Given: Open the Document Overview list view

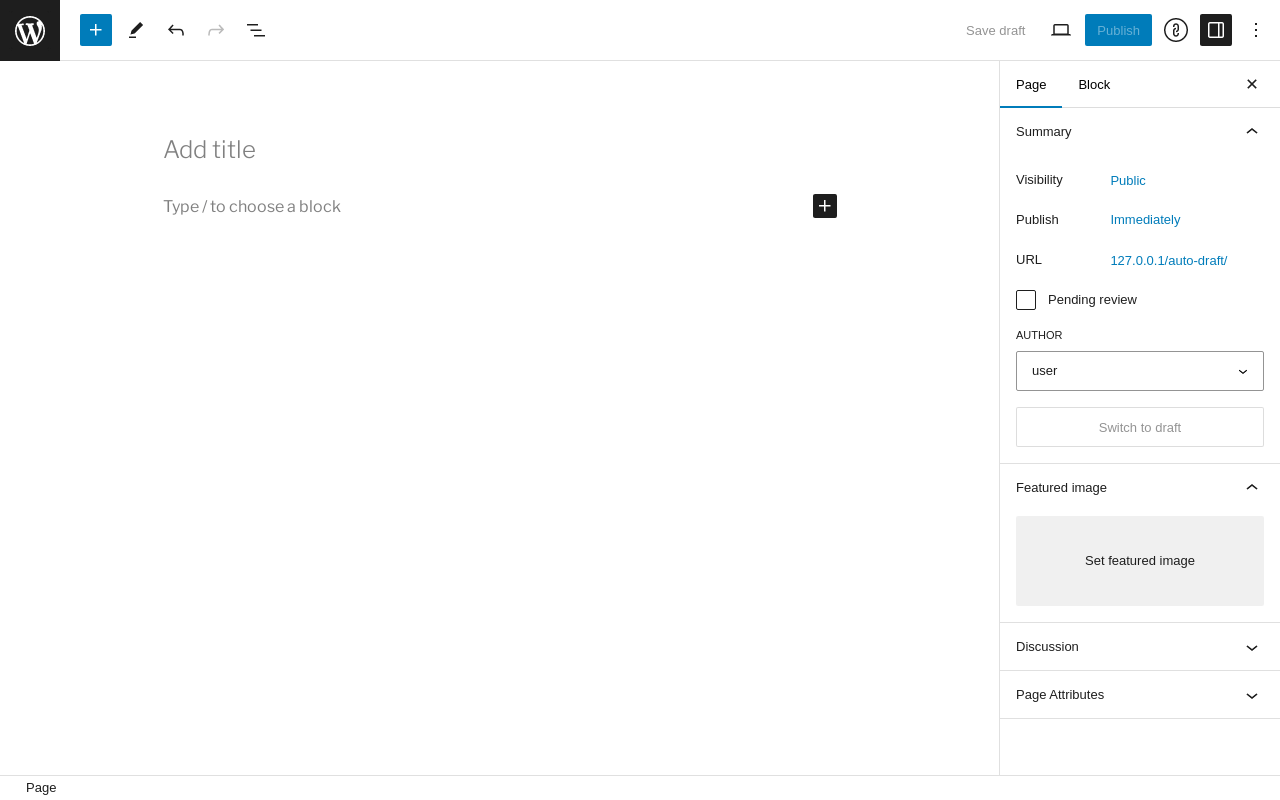Looking at the screenshot, I should coord(256,30).
